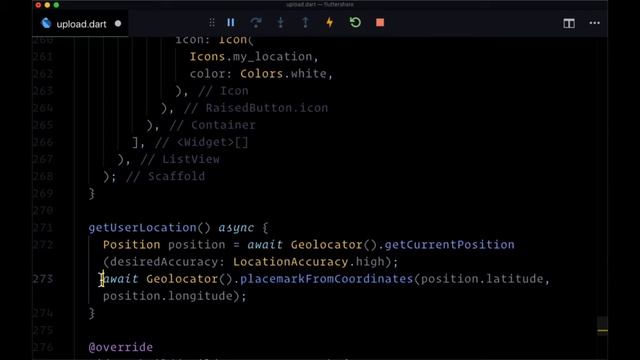Click the Position type on line 272
Image resolution: width=640 pixels, height=360 pixels.
point(131,244)
